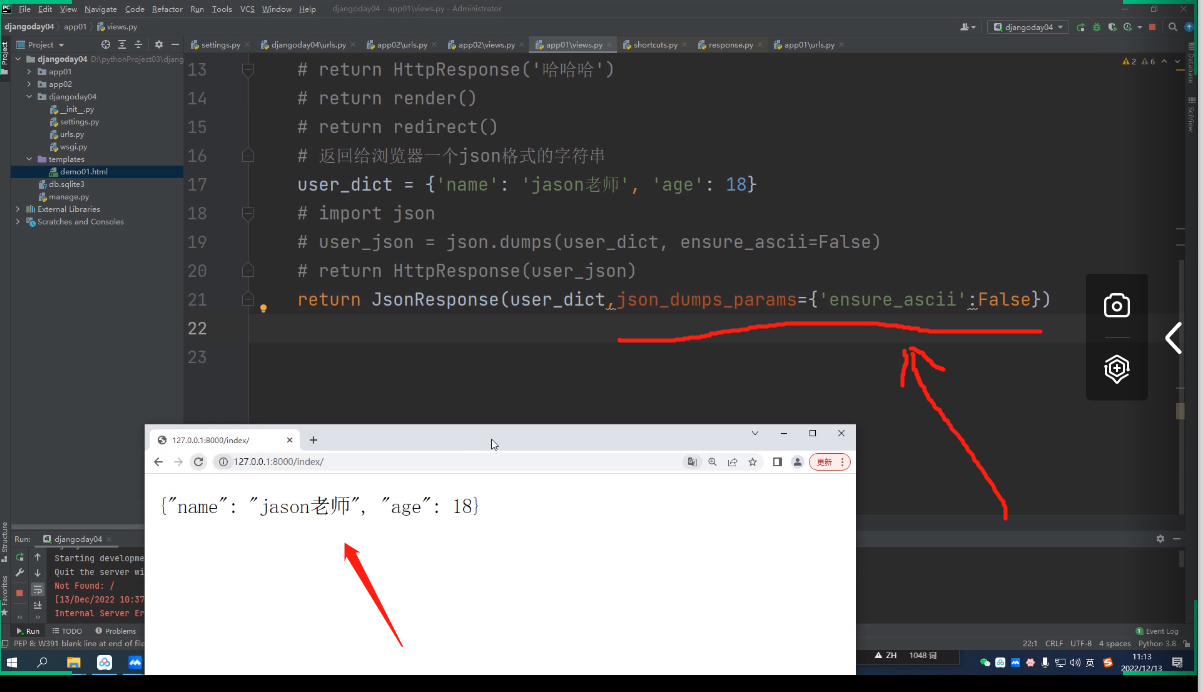The image size is (1203, 692).
Task: Open Project panel settings gear
Action: tap(158, 45)
